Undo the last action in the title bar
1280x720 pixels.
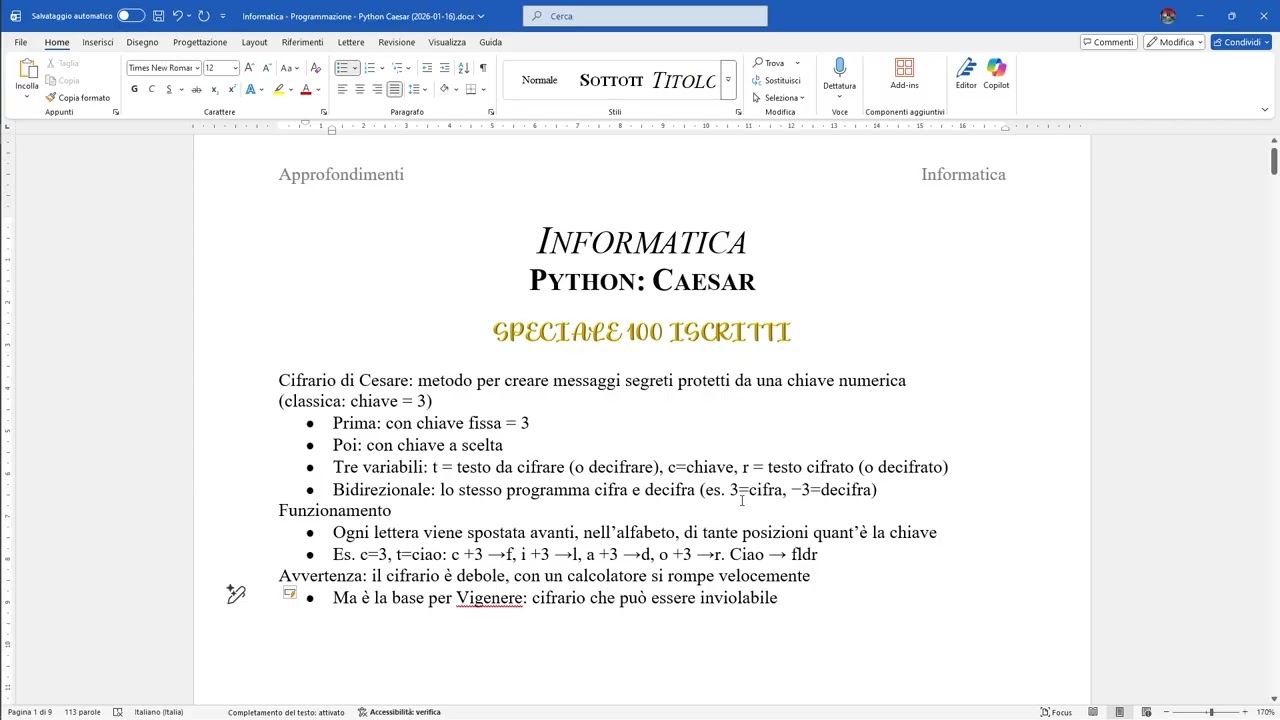(178, 16)
